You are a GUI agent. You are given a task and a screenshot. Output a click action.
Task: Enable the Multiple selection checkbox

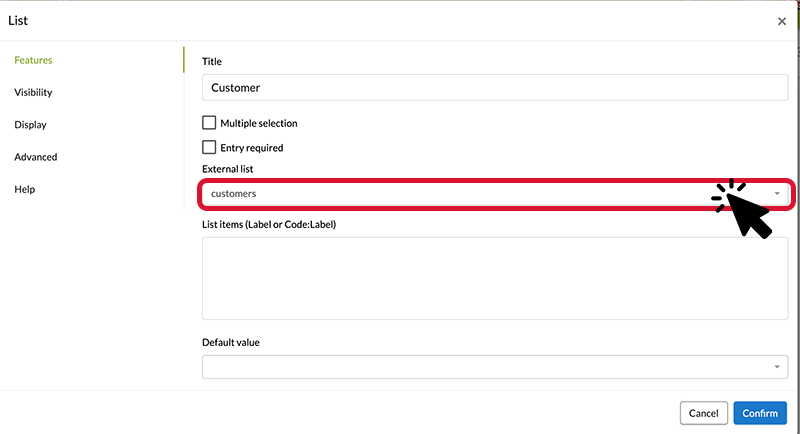point(209,123)
